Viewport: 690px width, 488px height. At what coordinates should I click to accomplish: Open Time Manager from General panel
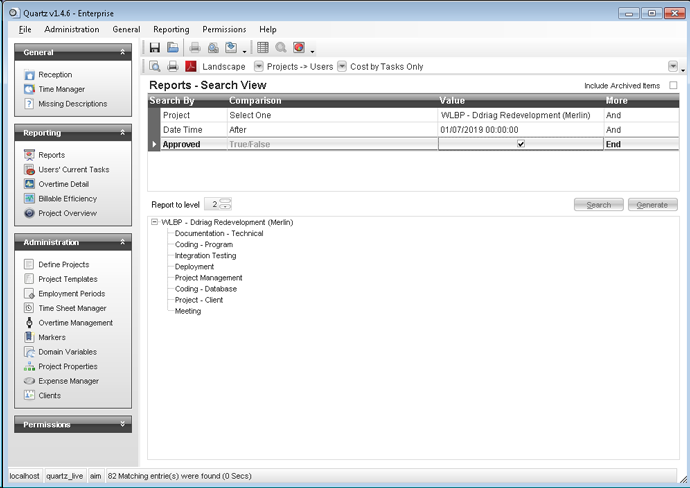(60, 89)
